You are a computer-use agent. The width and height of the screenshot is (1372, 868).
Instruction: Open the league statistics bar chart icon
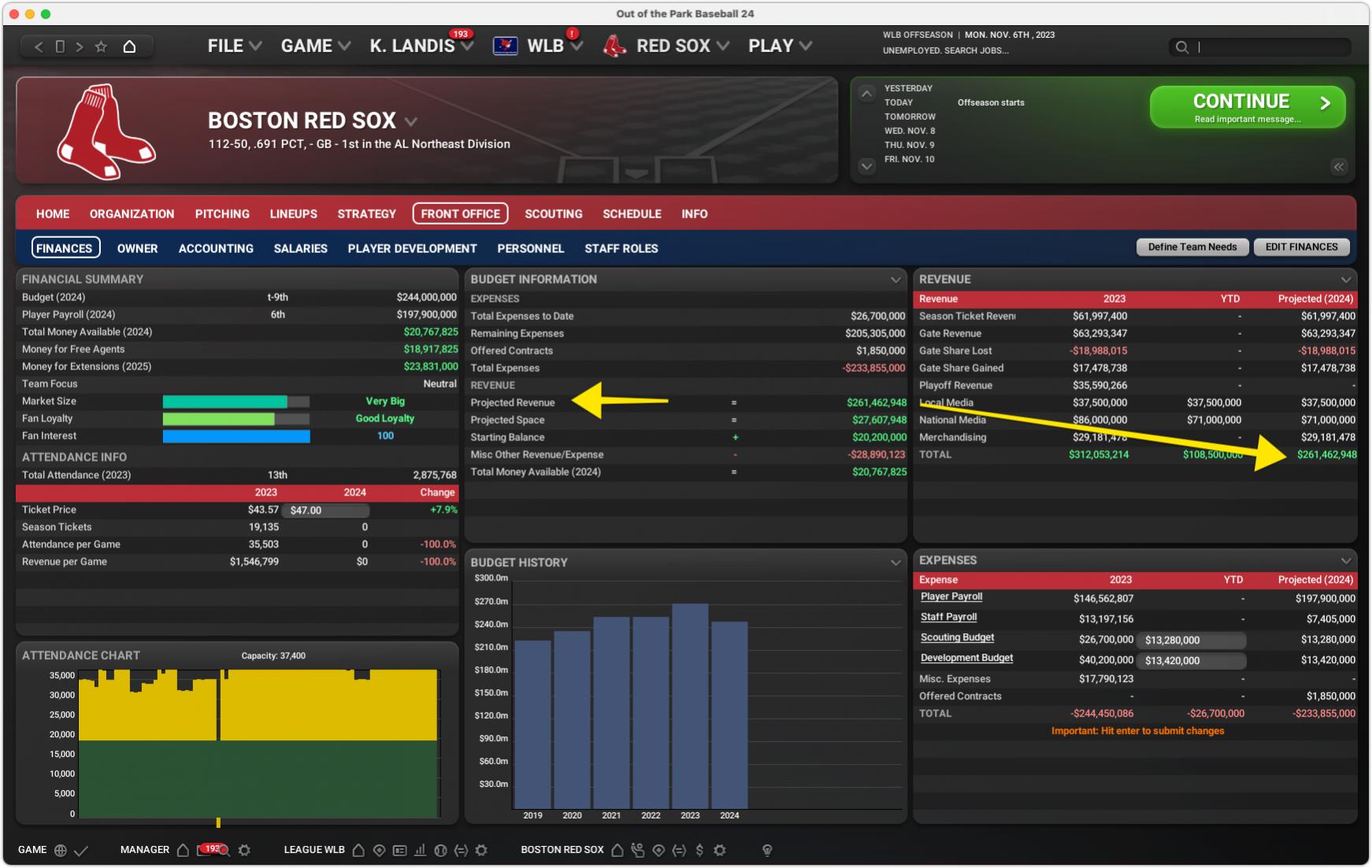pos(420,850)
